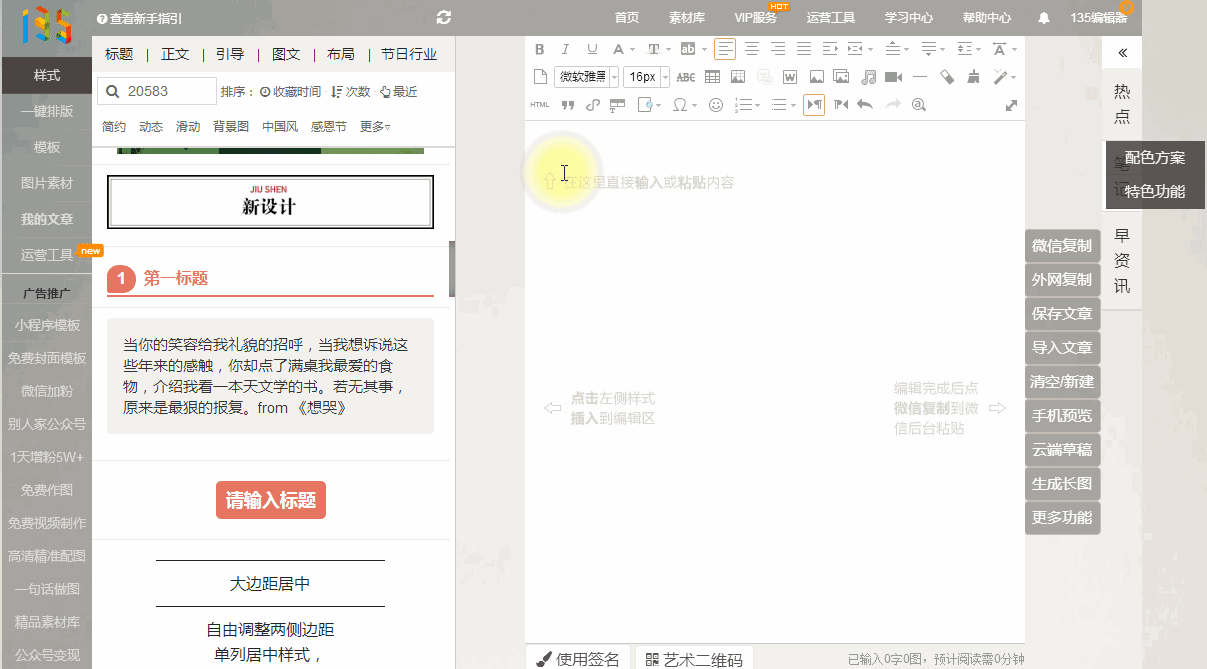Toggle underline text formatting
1207x669 pixels.
(x=592, y=49)
